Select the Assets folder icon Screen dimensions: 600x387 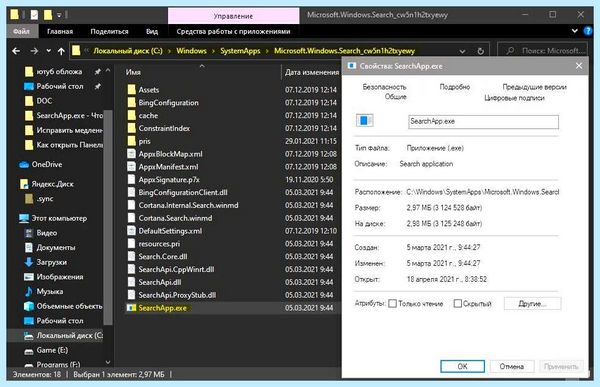[131, 90]
